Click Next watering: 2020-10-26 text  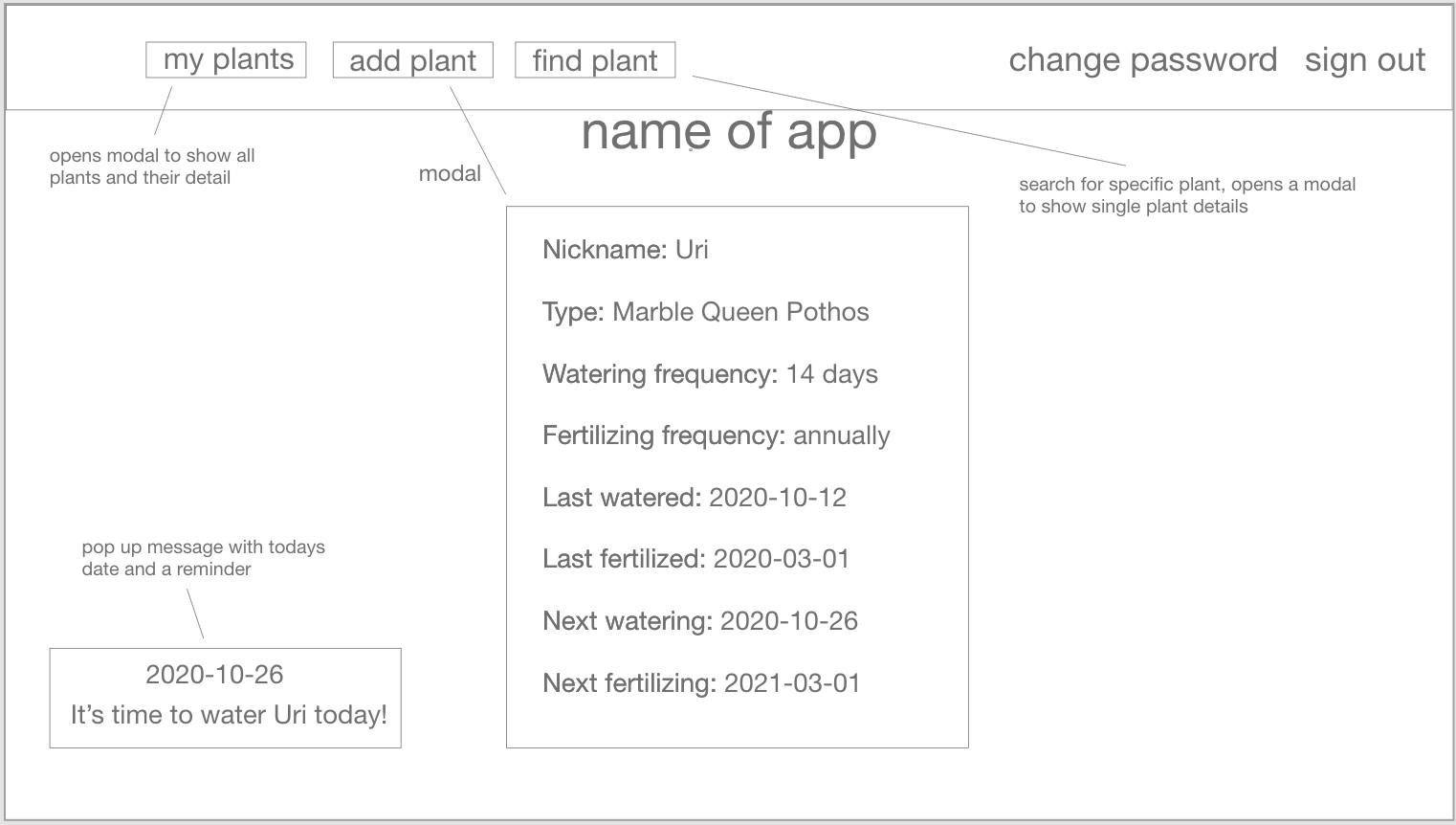[700, 621]
